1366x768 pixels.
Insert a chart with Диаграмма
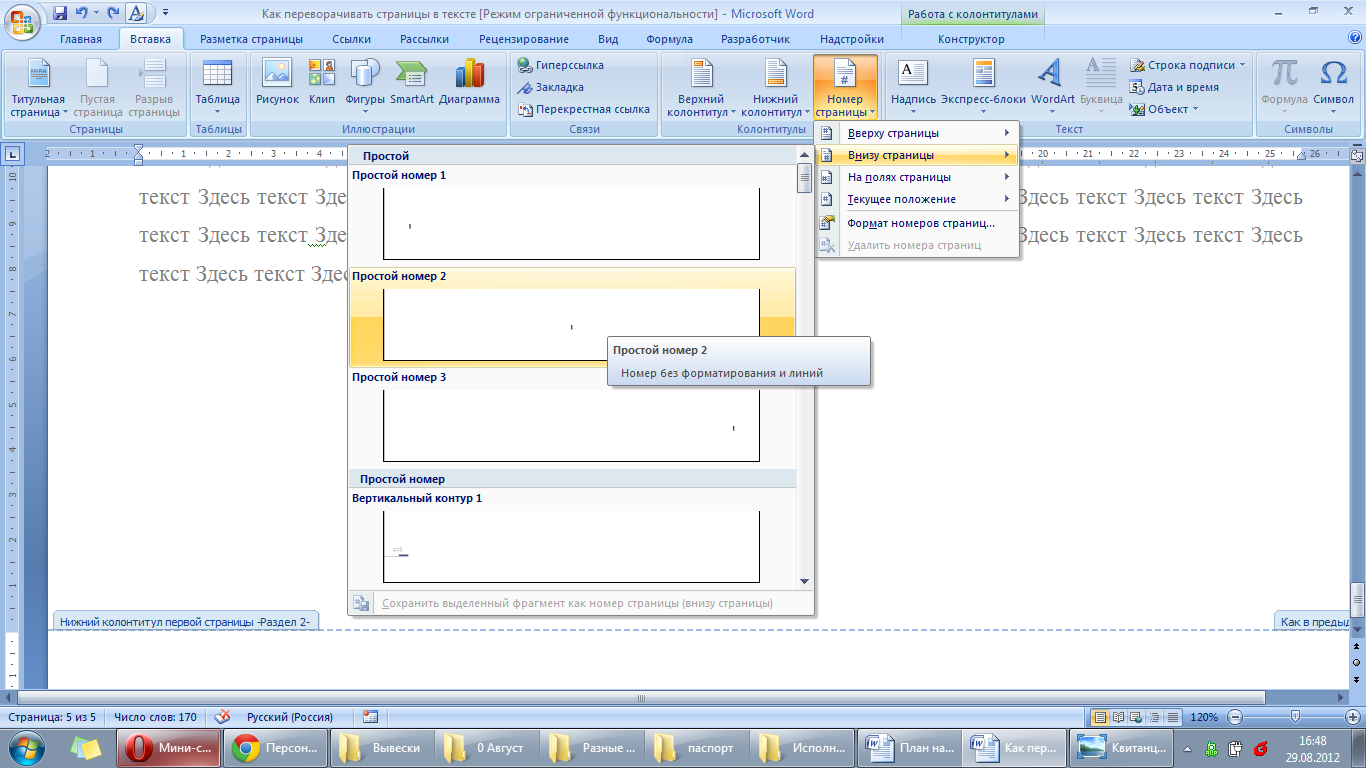click(469, 82)
